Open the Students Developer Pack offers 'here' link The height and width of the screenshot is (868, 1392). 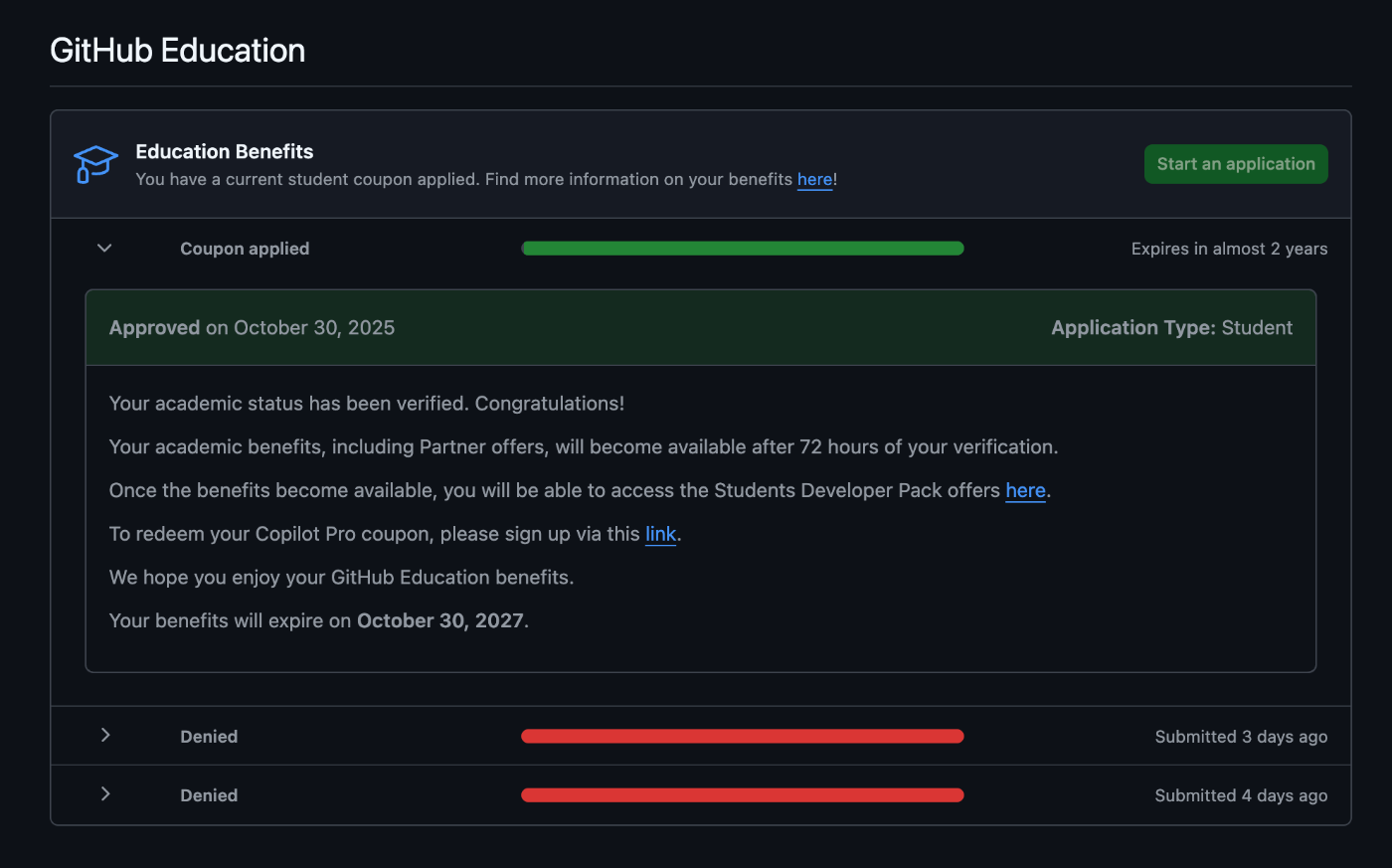pos(1025,491)
